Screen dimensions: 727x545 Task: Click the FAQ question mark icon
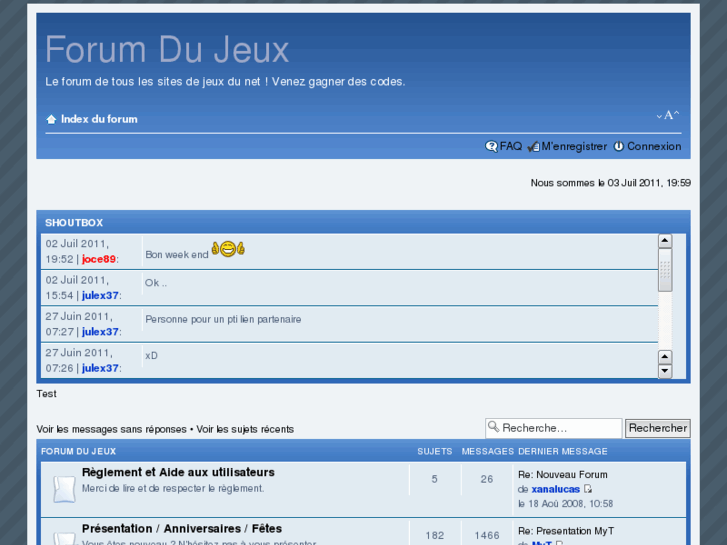click(491, 147)
